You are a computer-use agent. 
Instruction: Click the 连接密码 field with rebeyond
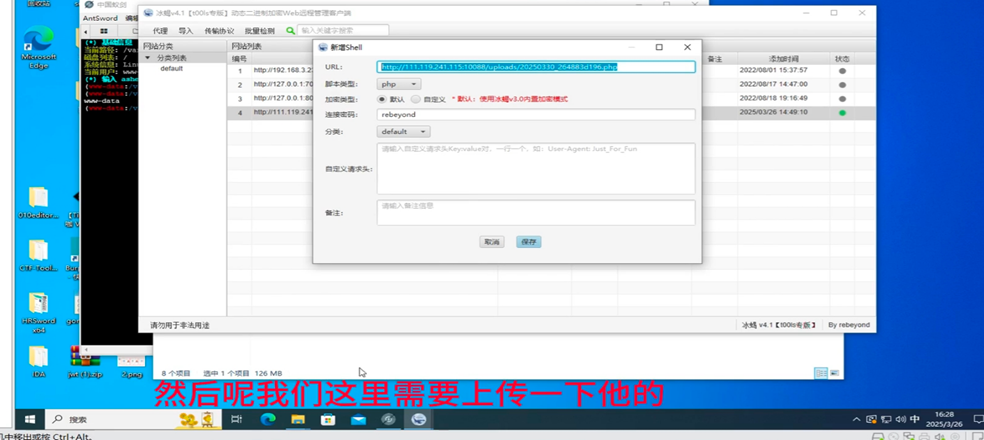[536, 115]
